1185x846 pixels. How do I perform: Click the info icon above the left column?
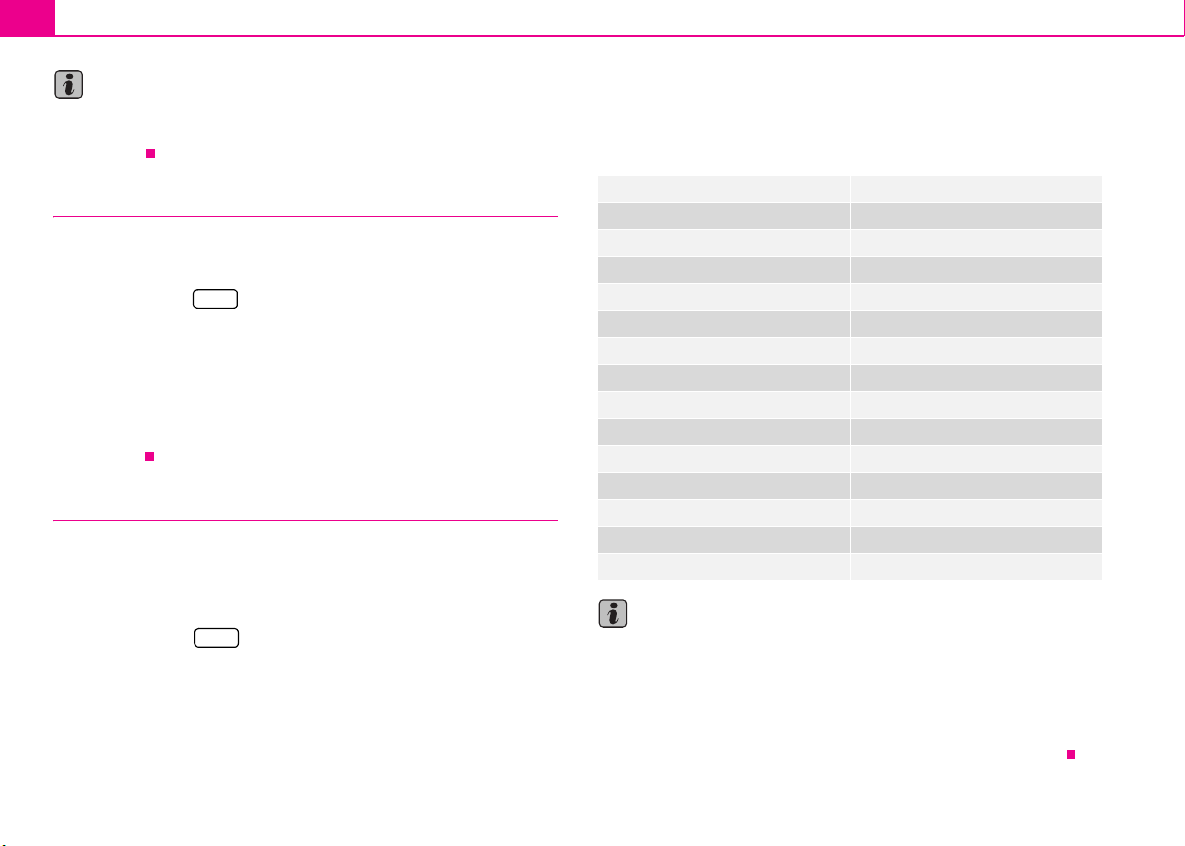pyautogui.click(x=69, y=85)
